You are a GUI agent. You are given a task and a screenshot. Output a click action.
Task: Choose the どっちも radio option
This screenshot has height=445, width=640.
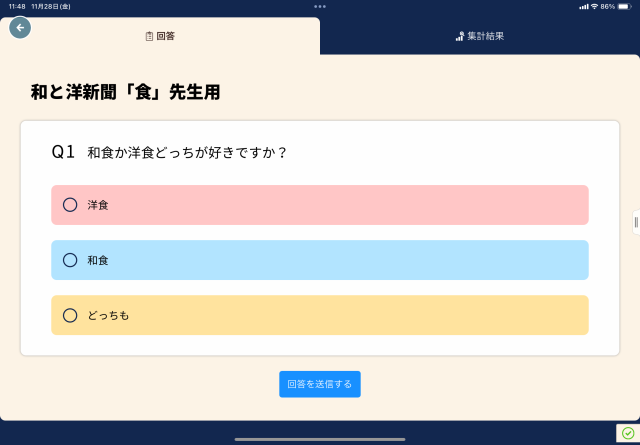(70, 315)
